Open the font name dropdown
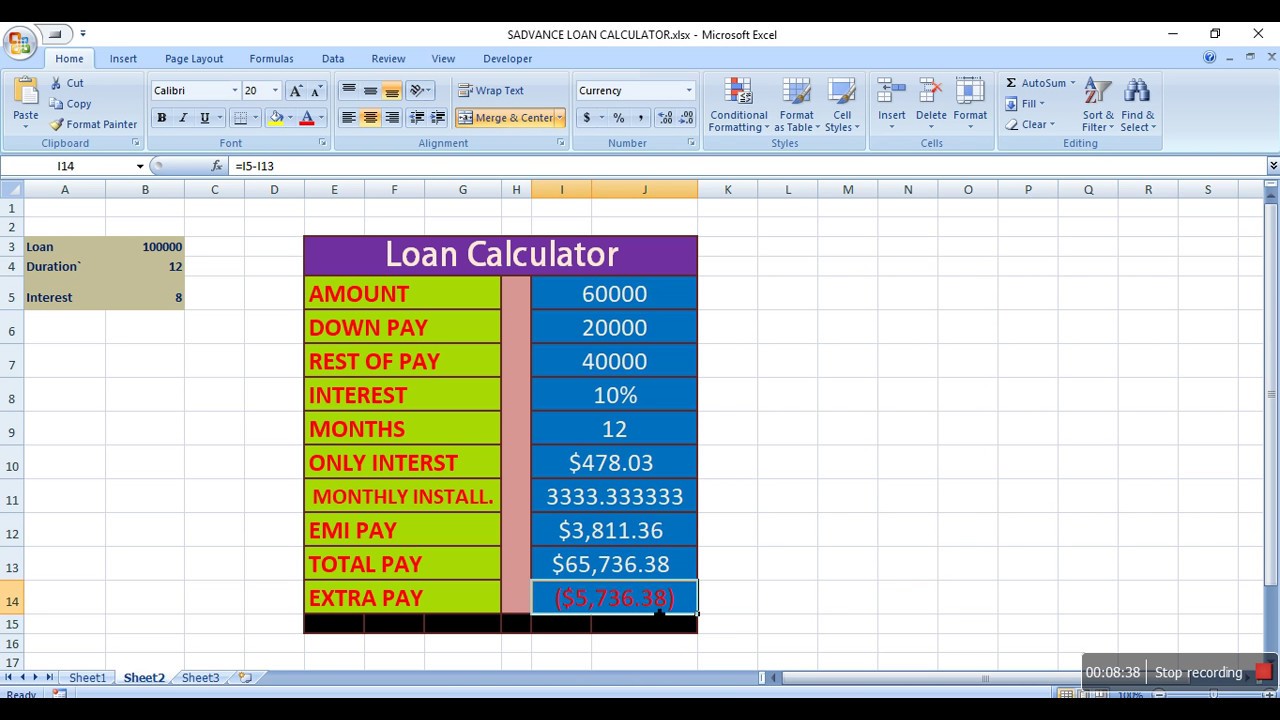 (x=235, y=91)
